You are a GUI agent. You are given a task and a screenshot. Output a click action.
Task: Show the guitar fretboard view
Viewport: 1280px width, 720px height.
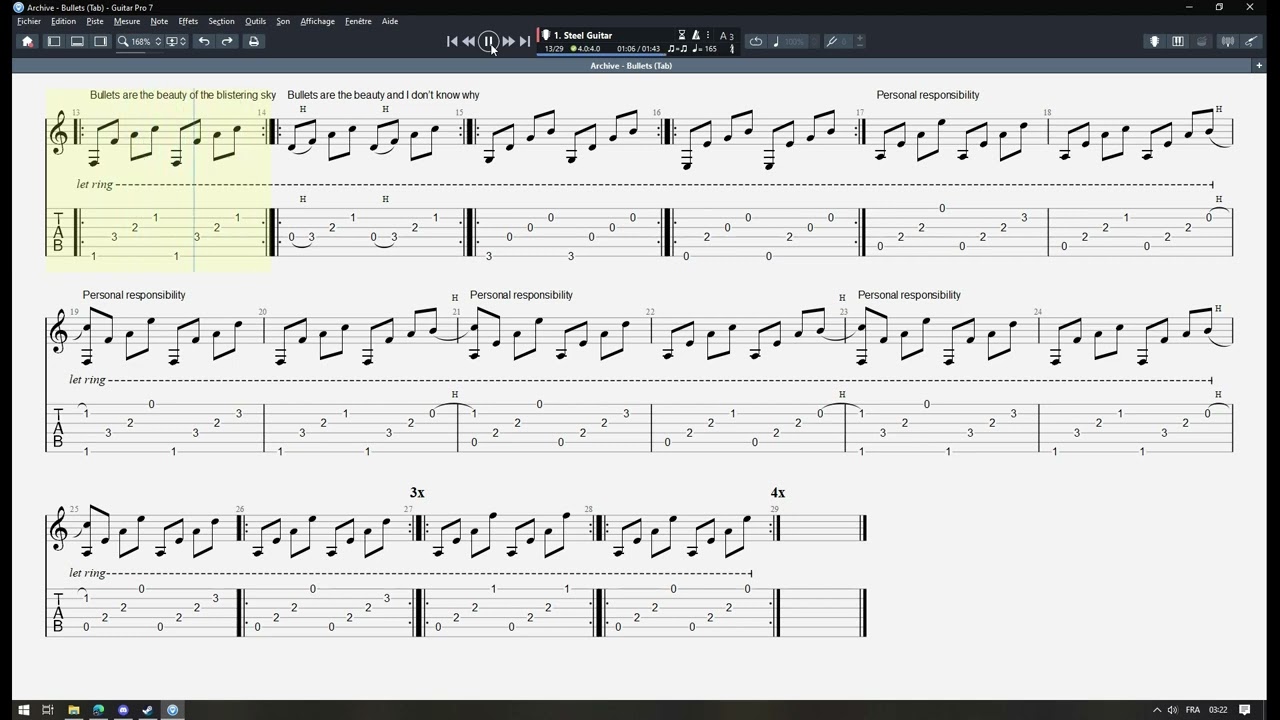[x=1155, y=41]
